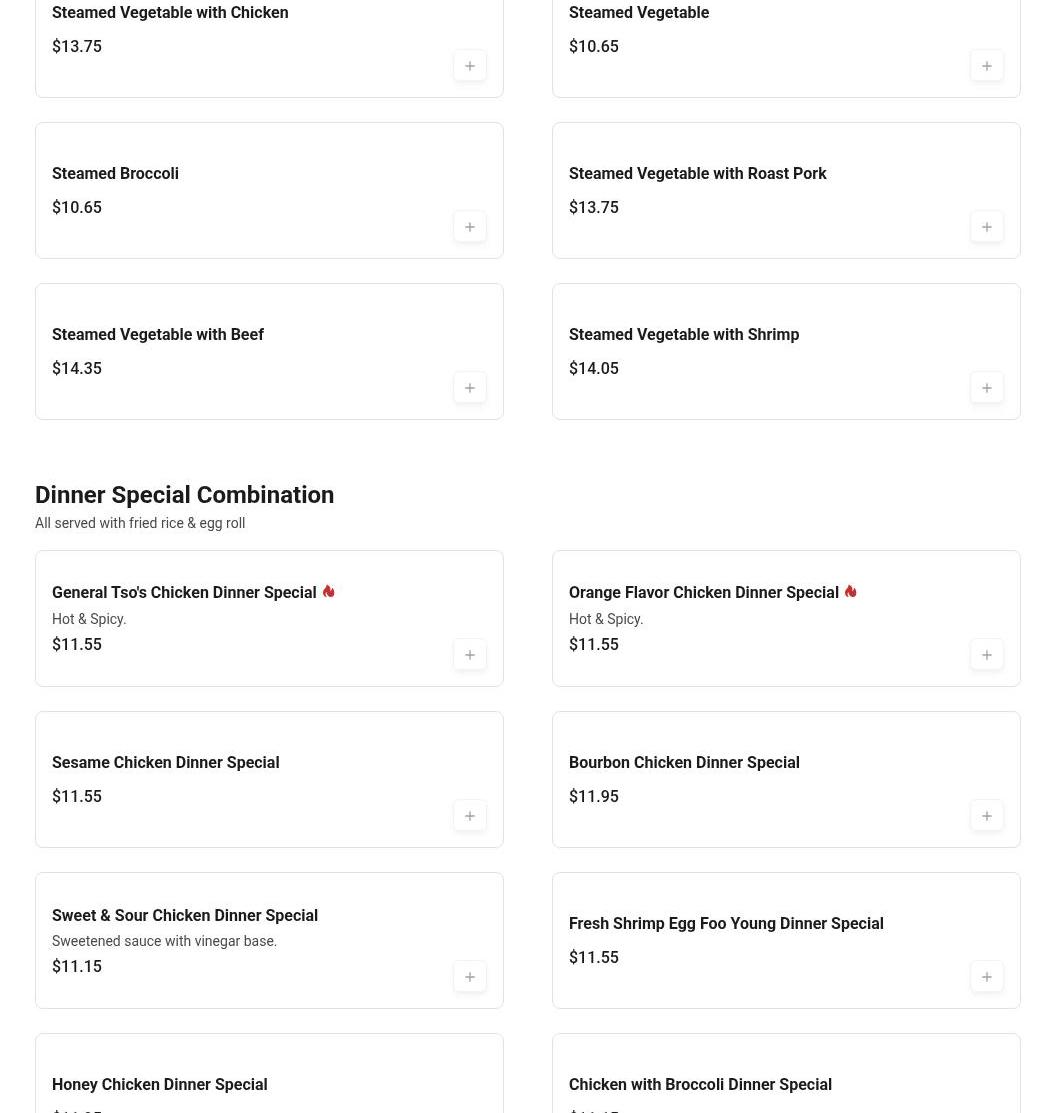Open the Steamed Broccoli item title
The height and width of the screenshot is (1113, 1050).
[x=115, y=174]
